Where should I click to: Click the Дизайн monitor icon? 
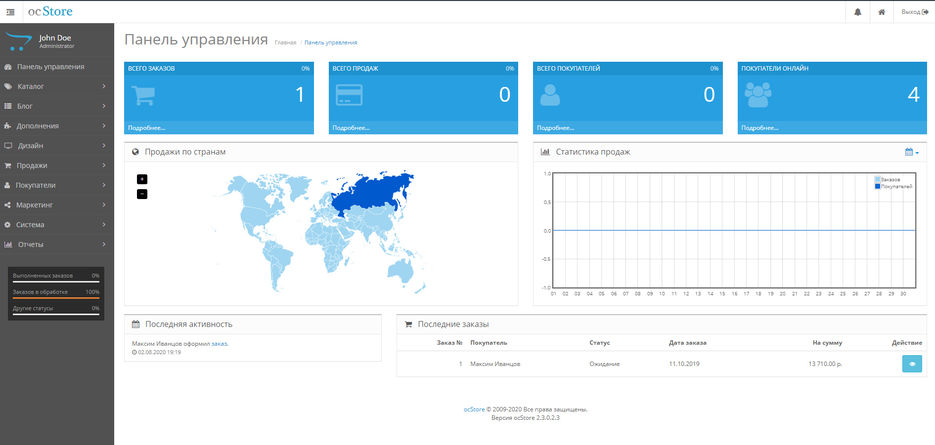click(x=8, y=146)
